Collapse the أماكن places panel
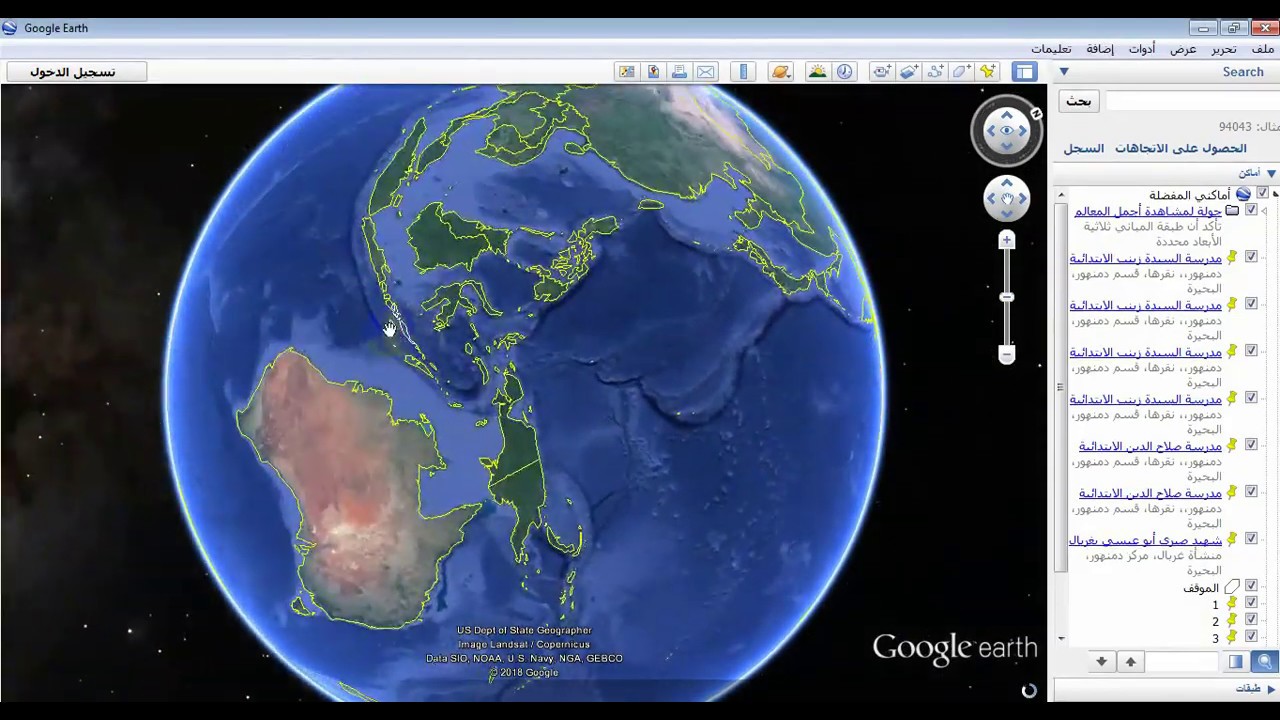Image resolution: width=1280 pixels, height=720 pixels. [1271, 173]
